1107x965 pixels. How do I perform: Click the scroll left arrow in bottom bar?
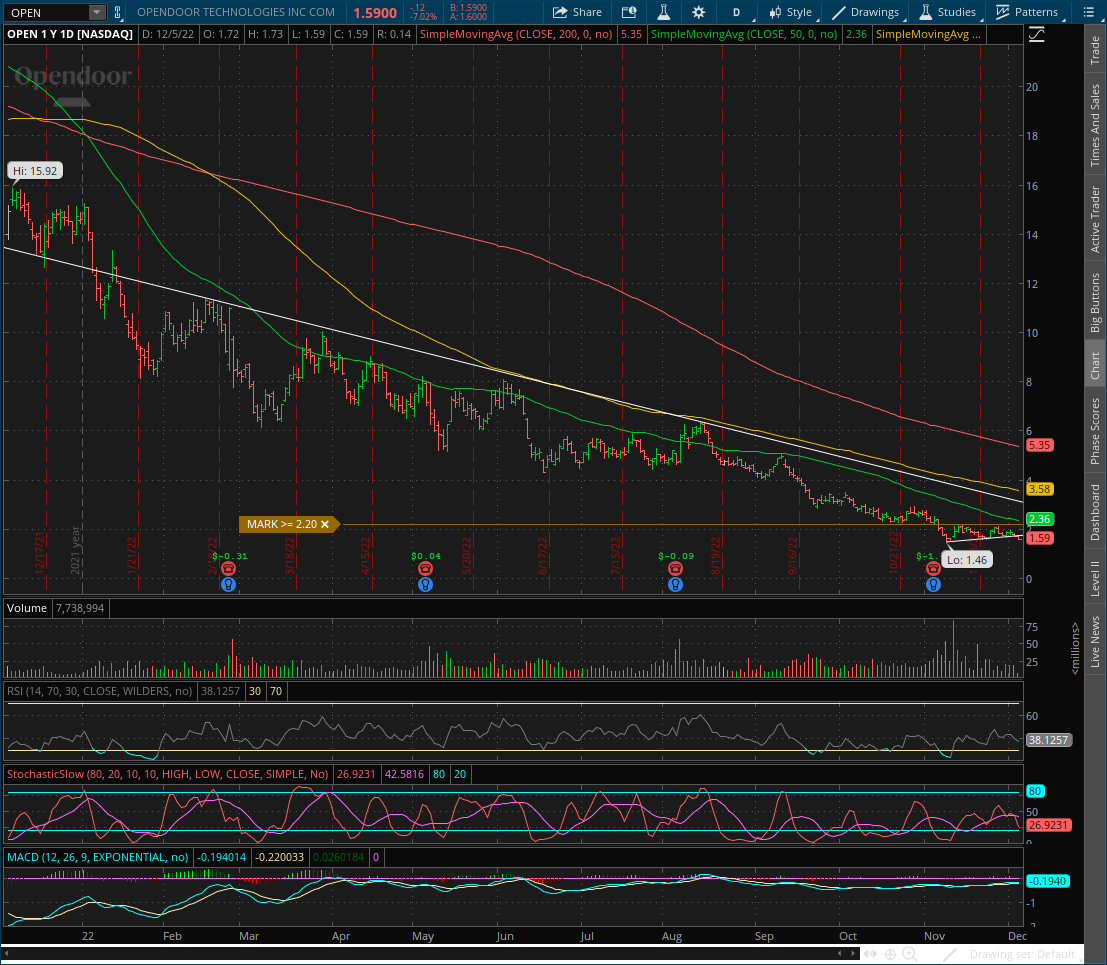[x=839, y=954]
